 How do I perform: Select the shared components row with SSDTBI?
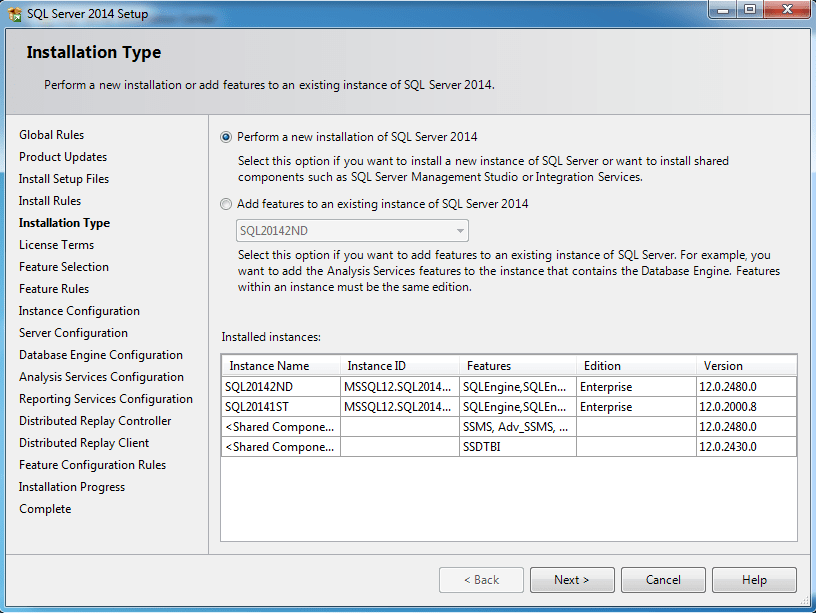(280, 447)
